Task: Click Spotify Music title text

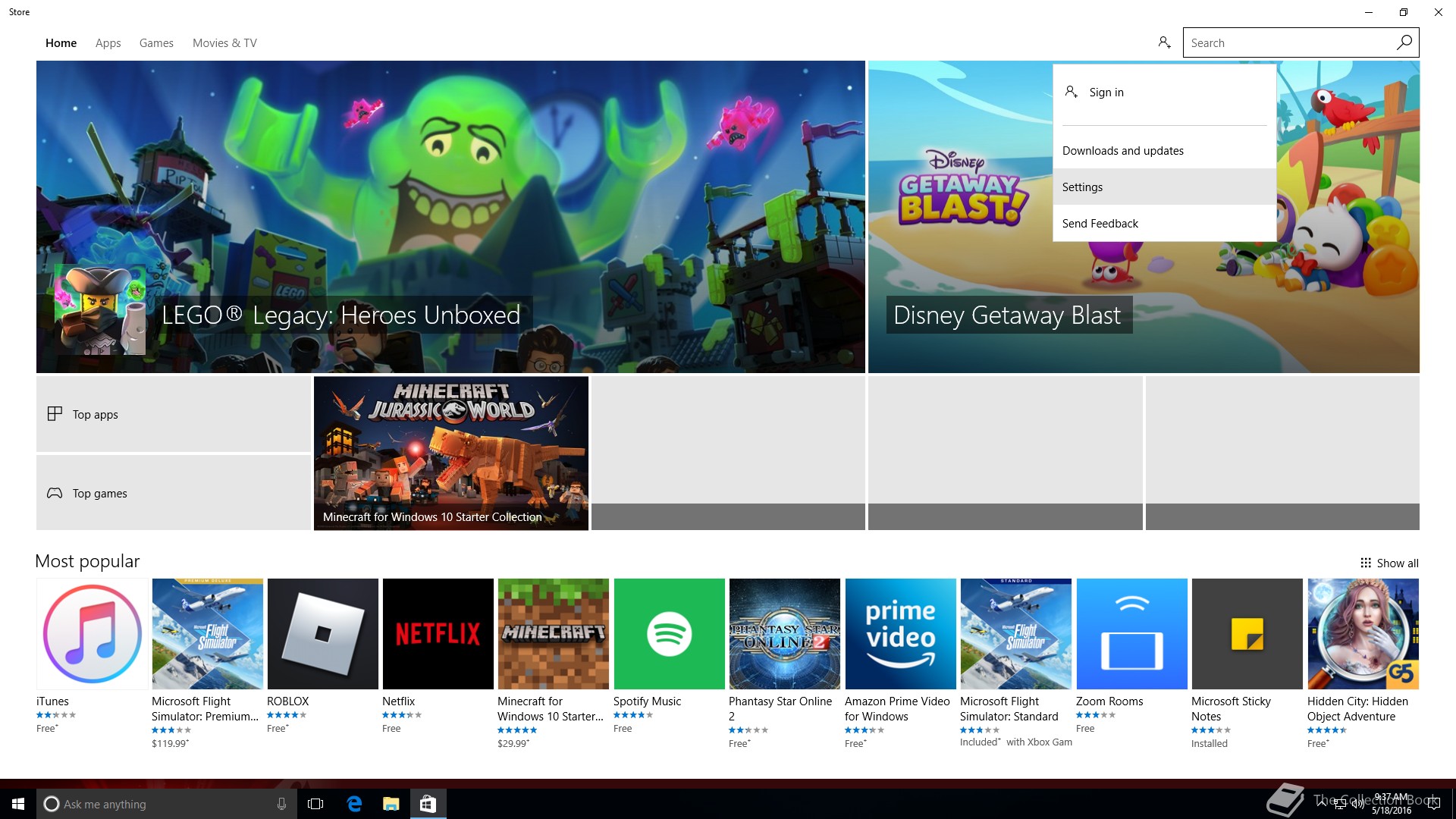Action: [647, 701]
